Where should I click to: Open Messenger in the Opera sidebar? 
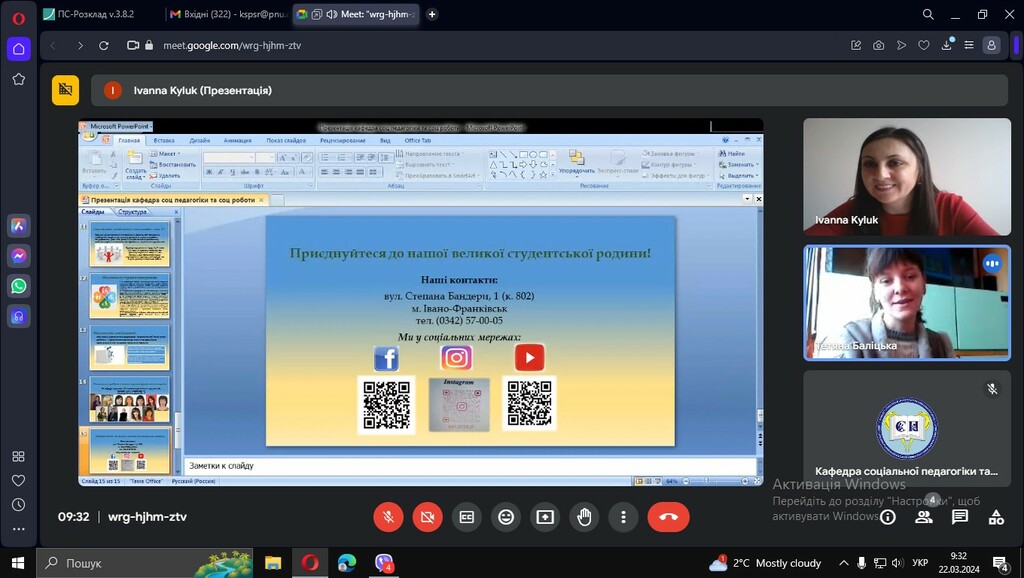click(18, 256)
